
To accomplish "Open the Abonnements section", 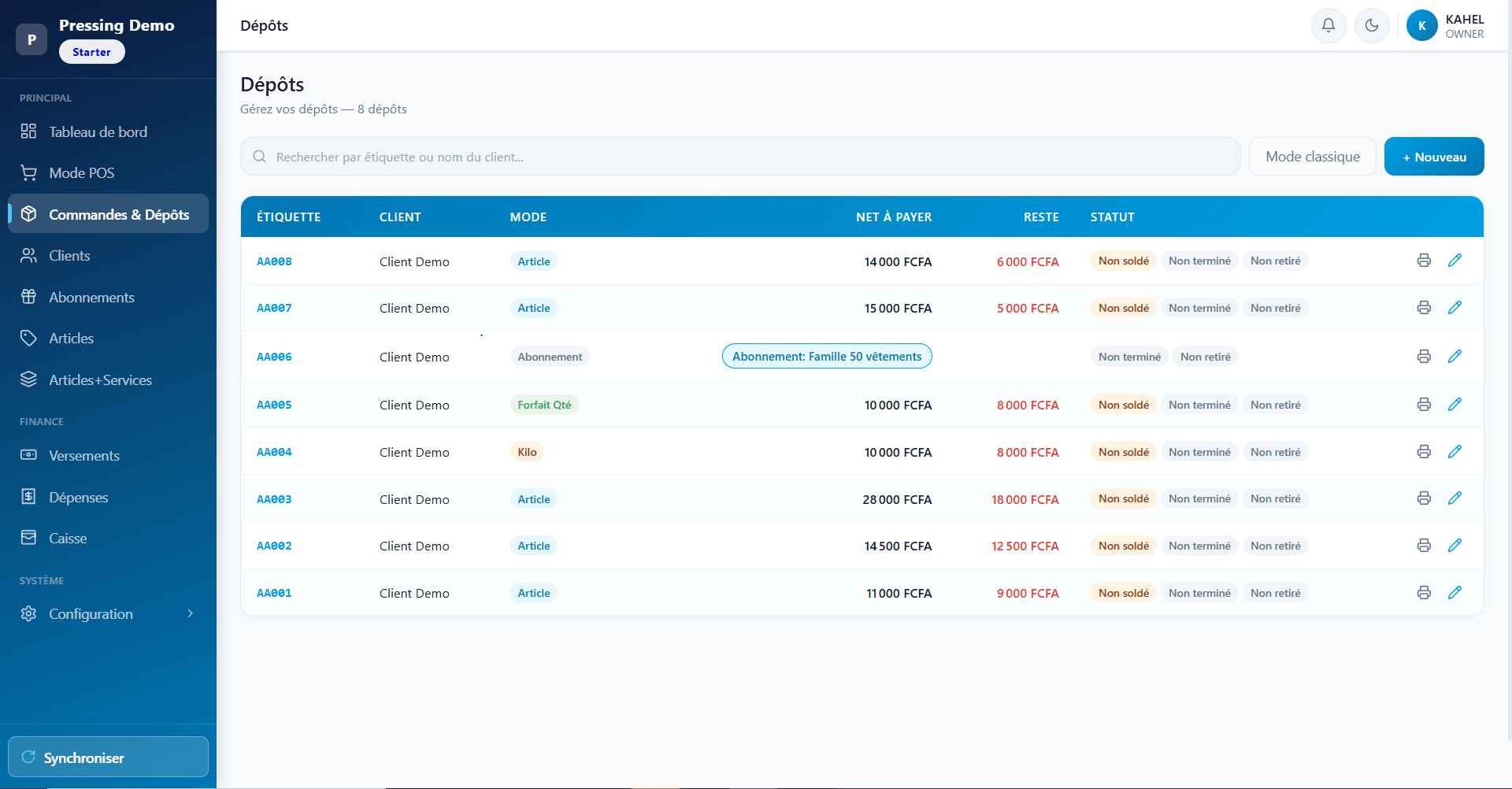I will coord(108,297).
